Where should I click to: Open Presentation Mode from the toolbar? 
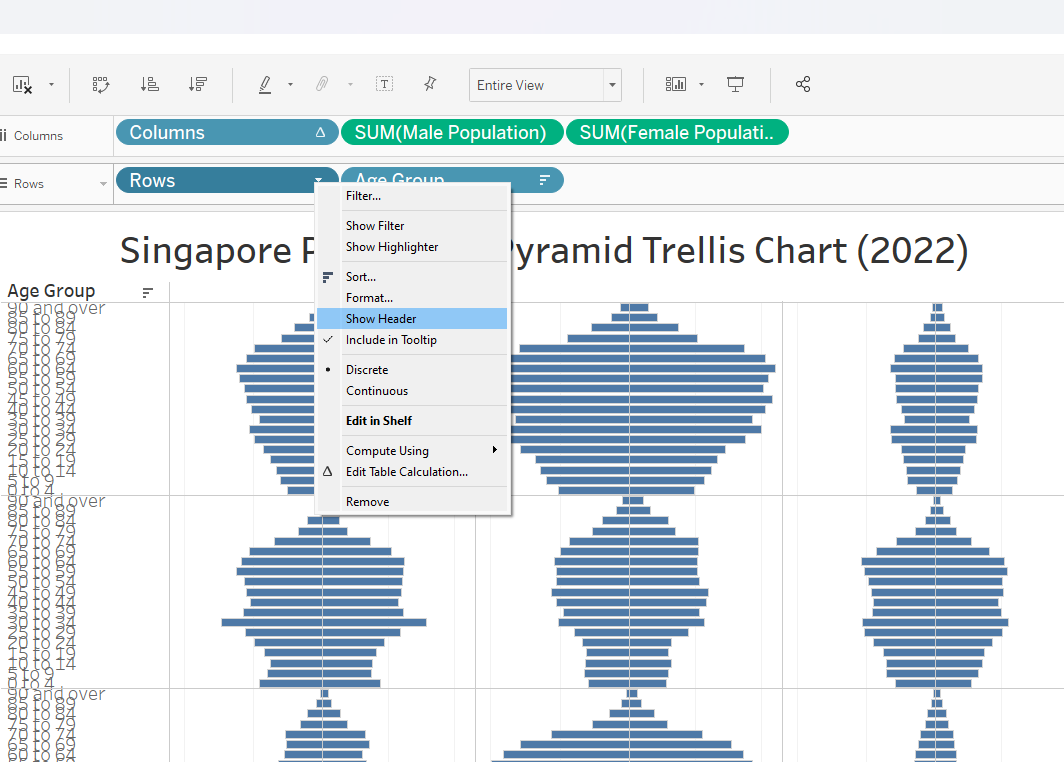coord(736,85)
